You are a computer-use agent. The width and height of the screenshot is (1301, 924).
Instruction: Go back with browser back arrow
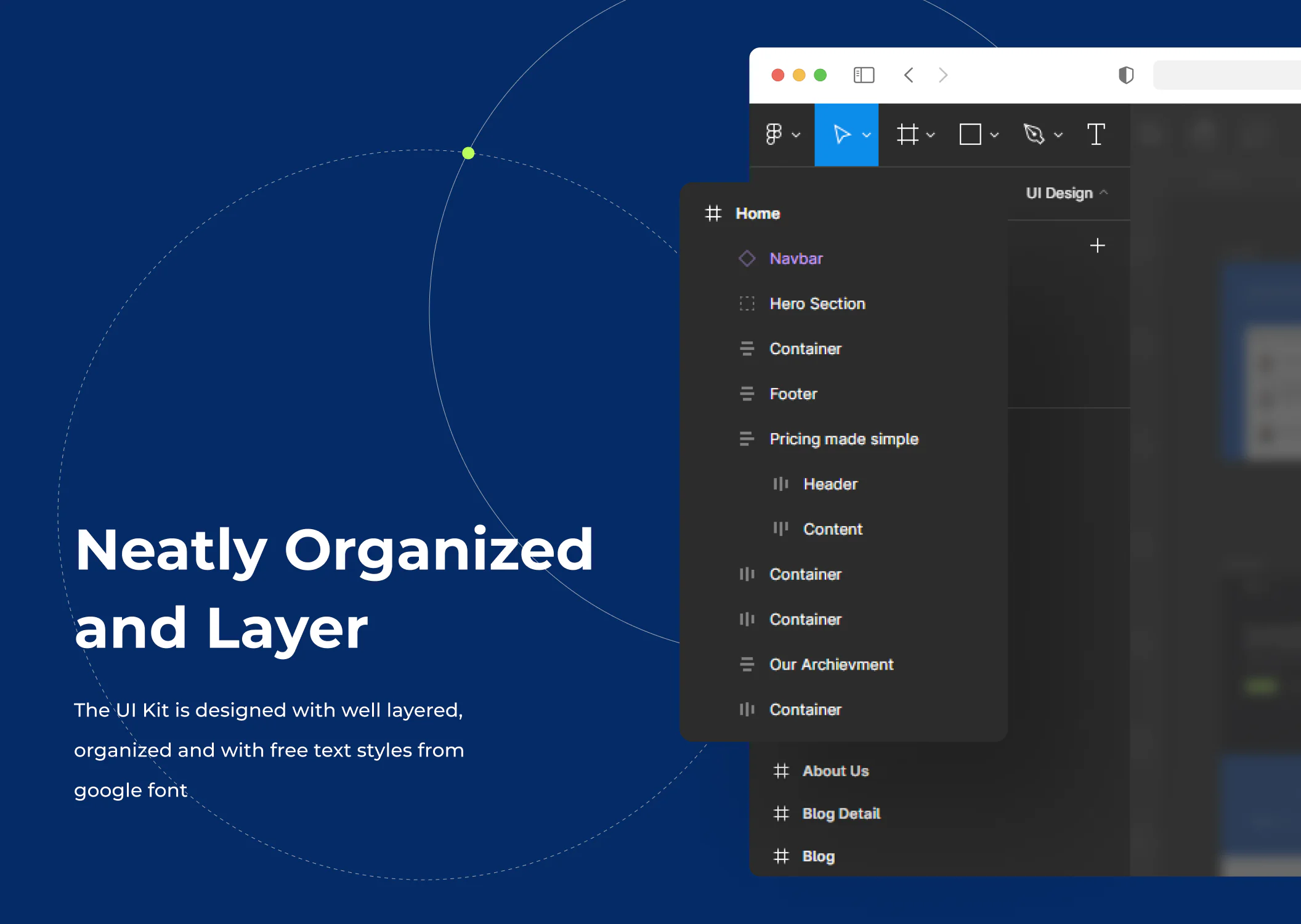909,75
